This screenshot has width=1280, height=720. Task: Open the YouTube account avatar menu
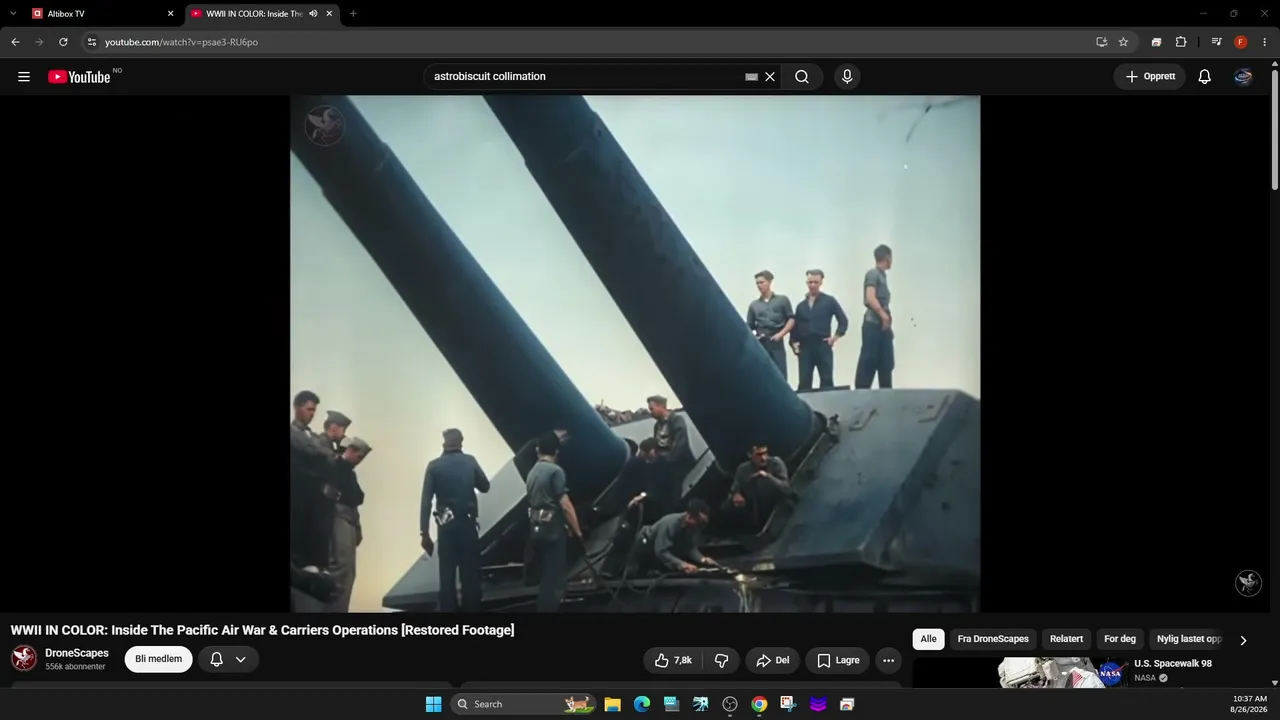pos(1243,77)
